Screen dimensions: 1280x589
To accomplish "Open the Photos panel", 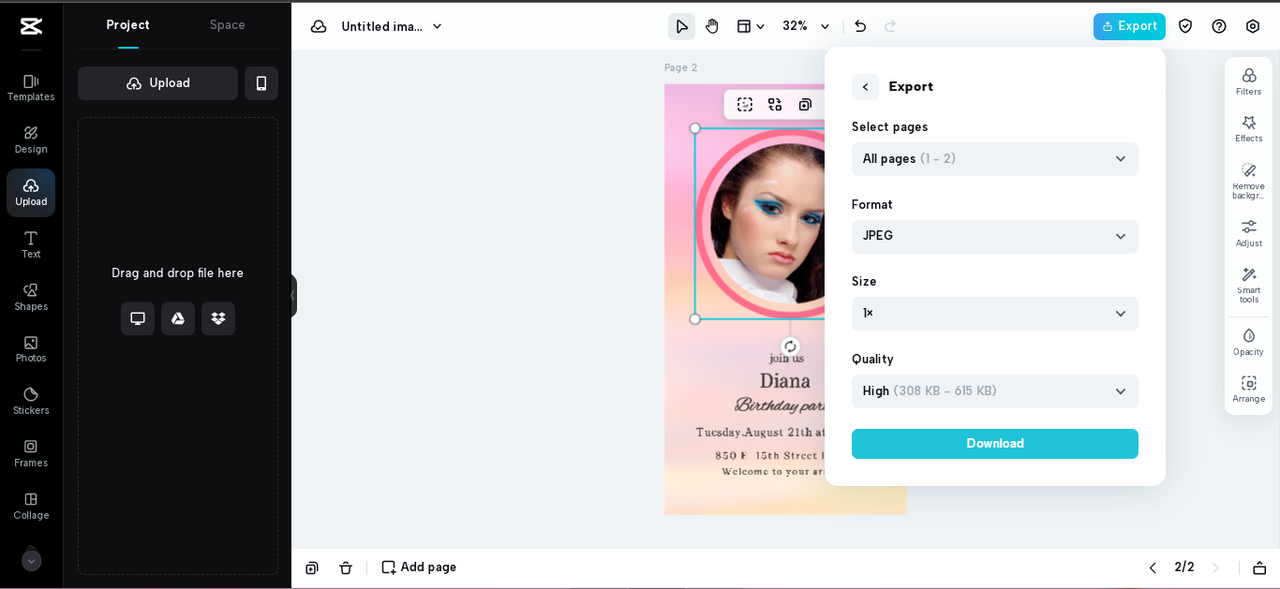I will click(31, 348).
